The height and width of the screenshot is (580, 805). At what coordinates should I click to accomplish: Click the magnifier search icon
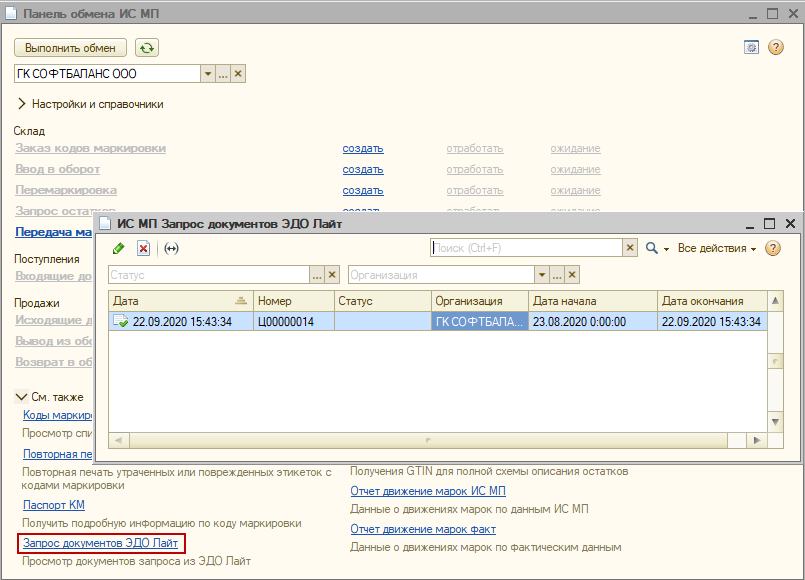click(x=651, y=248)
